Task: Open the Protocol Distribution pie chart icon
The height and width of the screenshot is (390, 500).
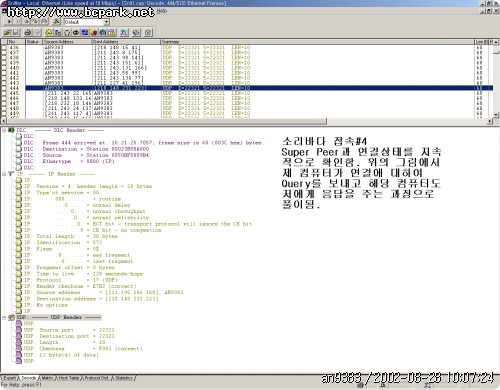Action: 94,33
